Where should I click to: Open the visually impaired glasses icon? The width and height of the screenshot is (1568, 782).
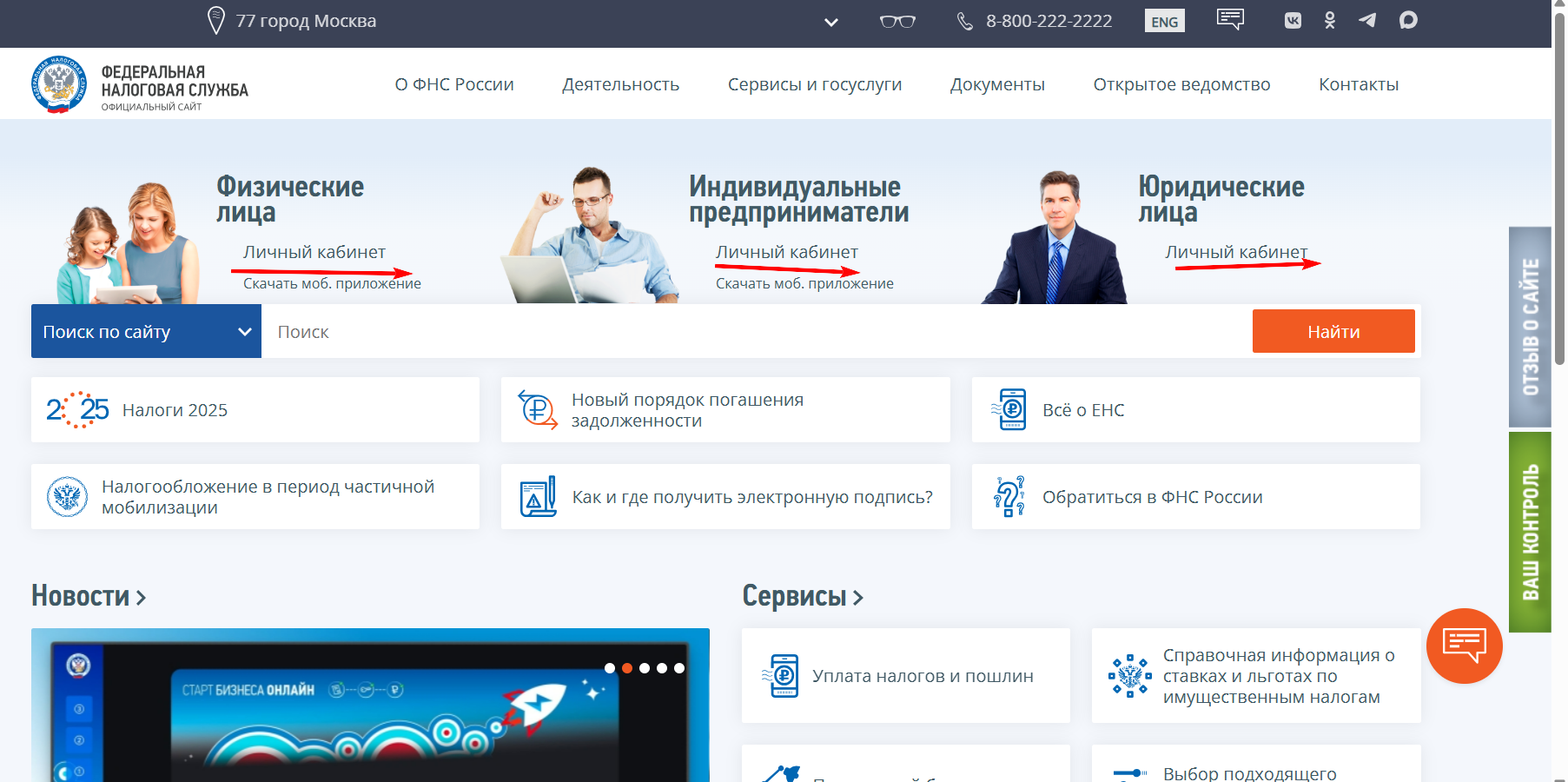(897, 21)
